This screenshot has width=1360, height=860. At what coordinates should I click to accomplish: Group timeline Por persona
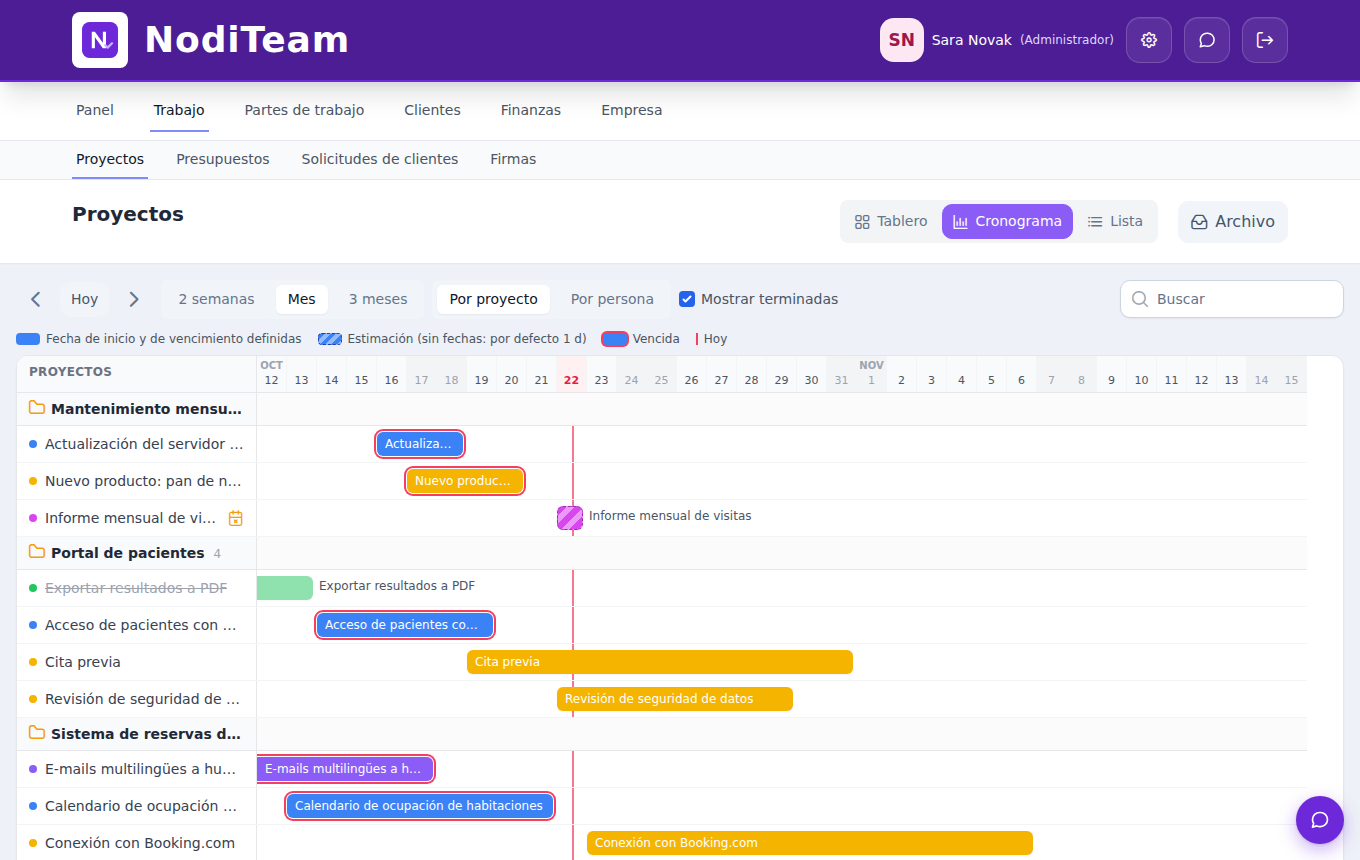612,299
